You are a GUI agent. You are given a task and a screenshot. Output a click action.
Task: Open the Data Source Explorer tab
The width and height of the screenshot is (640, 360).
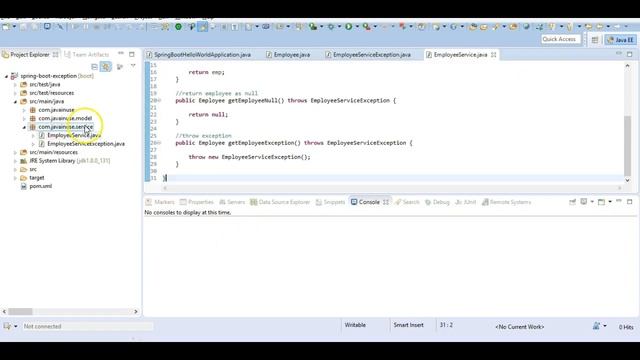click(x=280, y=202)
